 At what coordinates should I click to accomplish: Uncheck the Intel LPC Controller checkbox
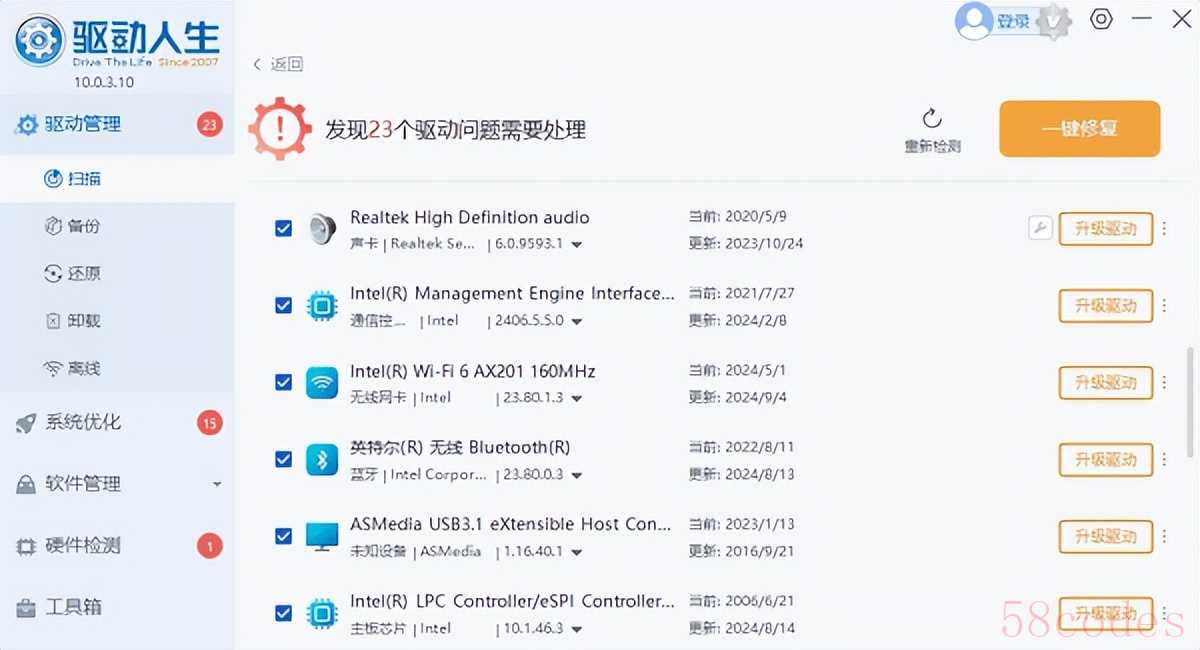[283, 613]
